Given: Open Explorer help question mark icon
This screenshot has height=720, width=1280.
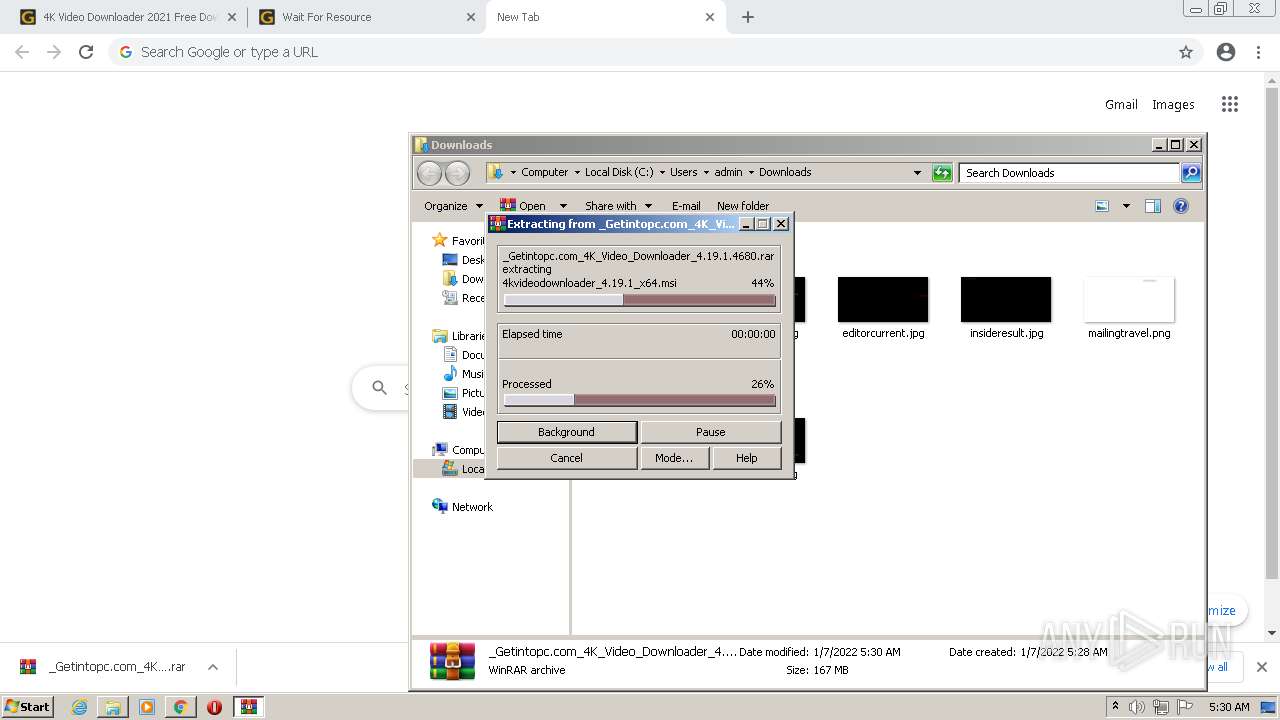Looking at the screenshot, I should [1181, 206].
